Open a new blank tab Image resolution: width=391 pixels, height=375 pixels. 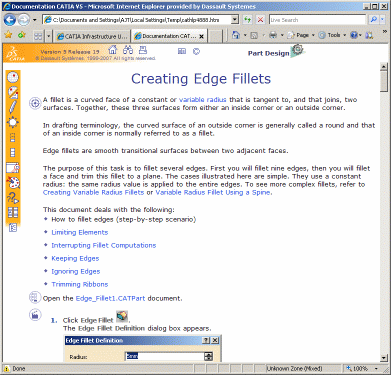click(x=215, y=36)
